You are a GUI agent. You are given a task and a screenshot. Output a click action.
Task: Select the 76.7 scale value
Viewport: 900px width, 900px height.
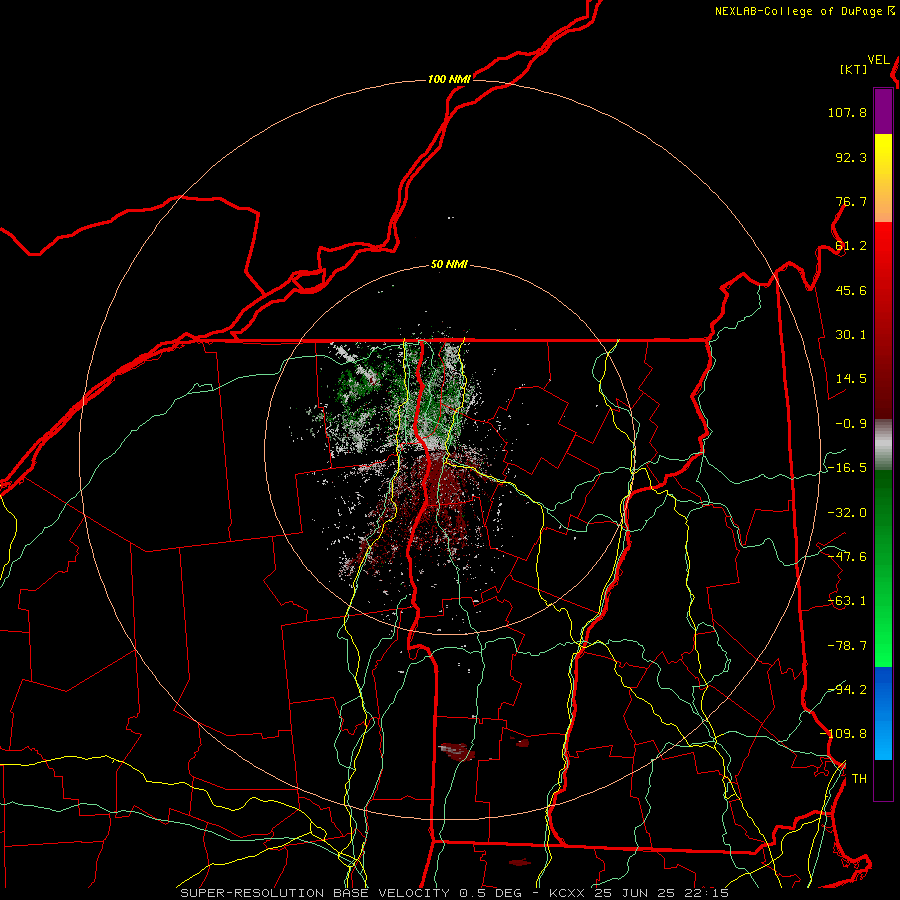coord(851,201)
